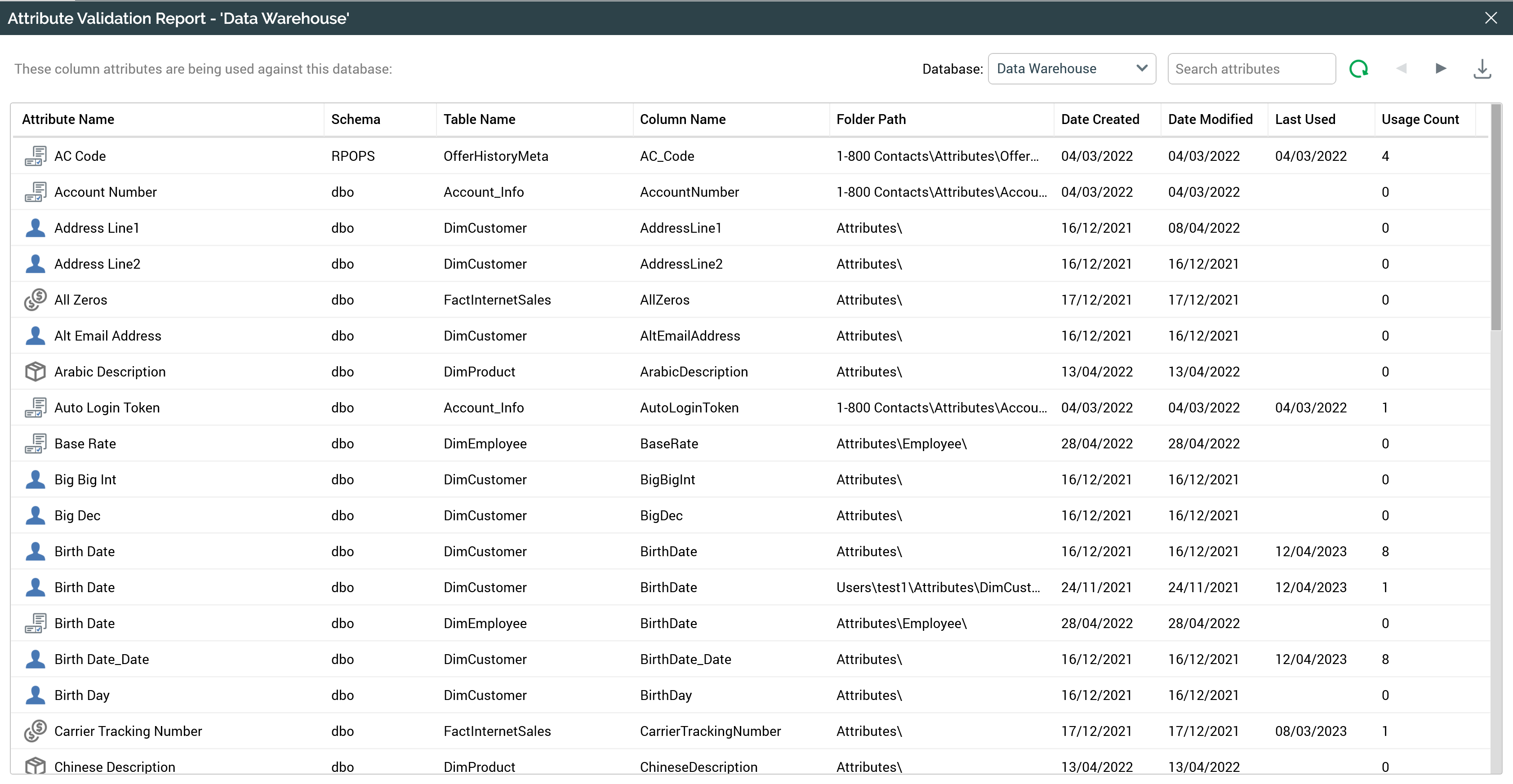Image resolution: width=1513 pixels, height=784 pixels.
Task: Click the download report icon
Action: [x=1482, y=69]
